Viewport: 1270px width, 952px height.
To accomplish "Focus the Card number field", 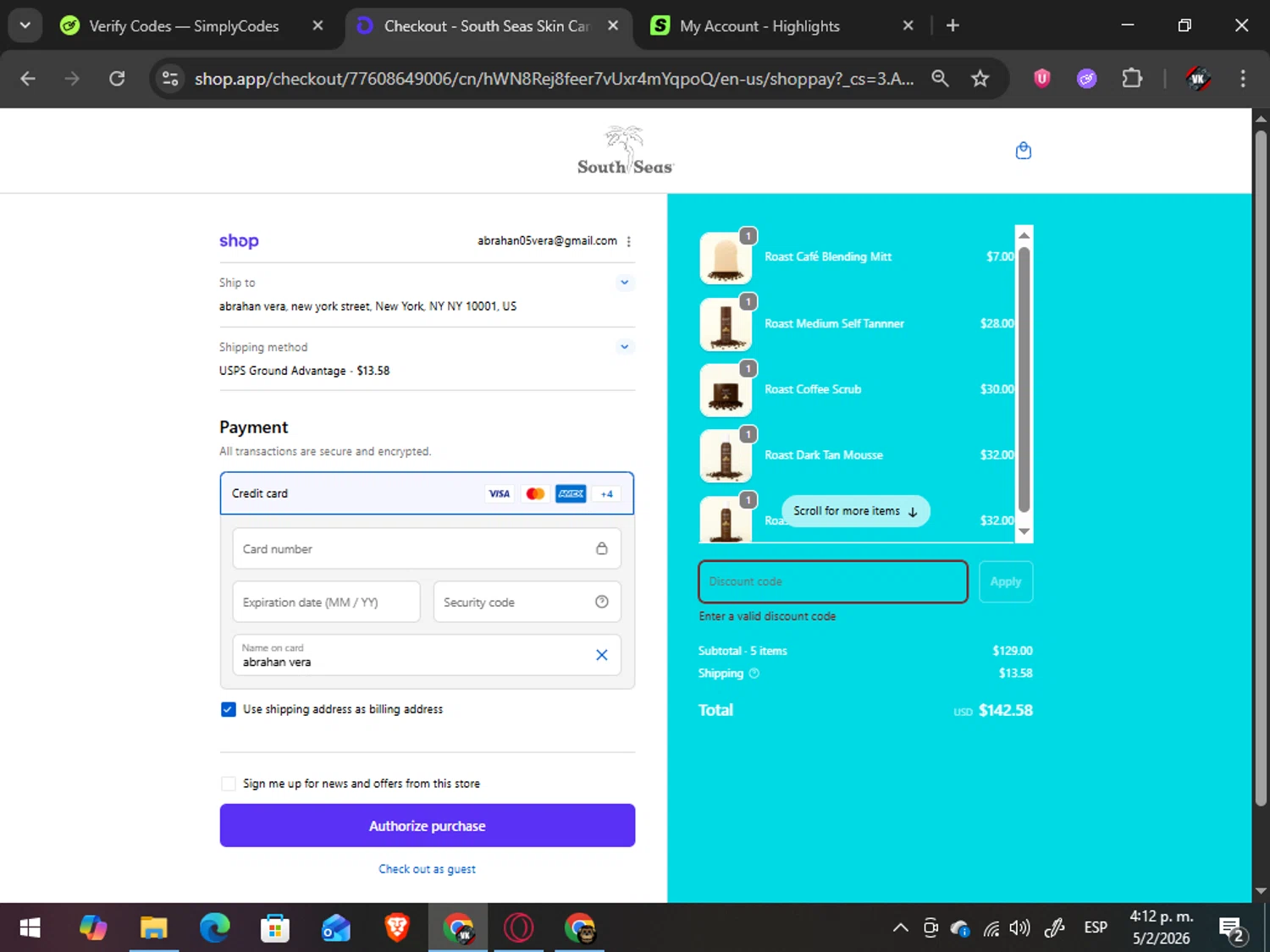I will 427,548.
